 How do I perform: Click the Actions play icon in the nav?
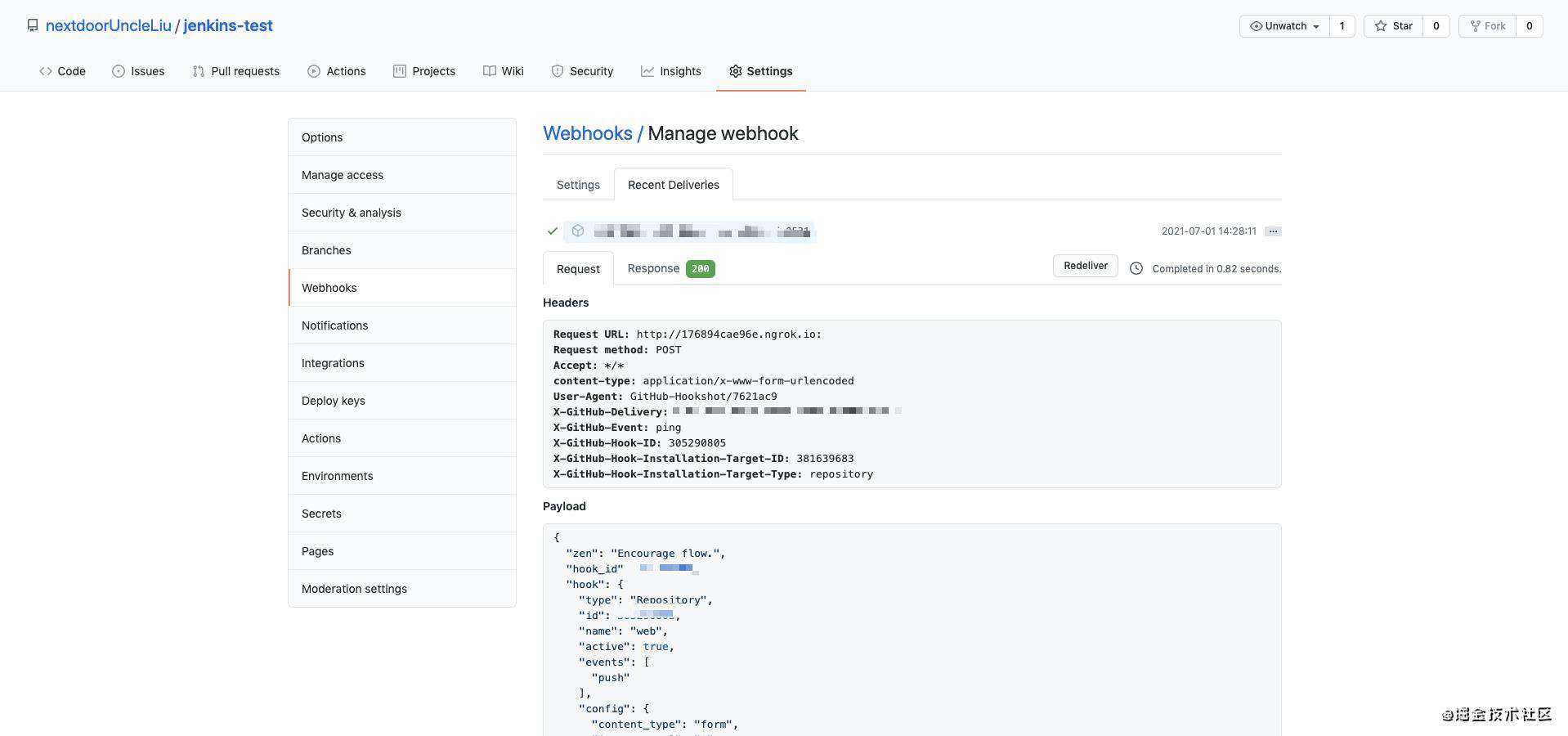(314, 71)
